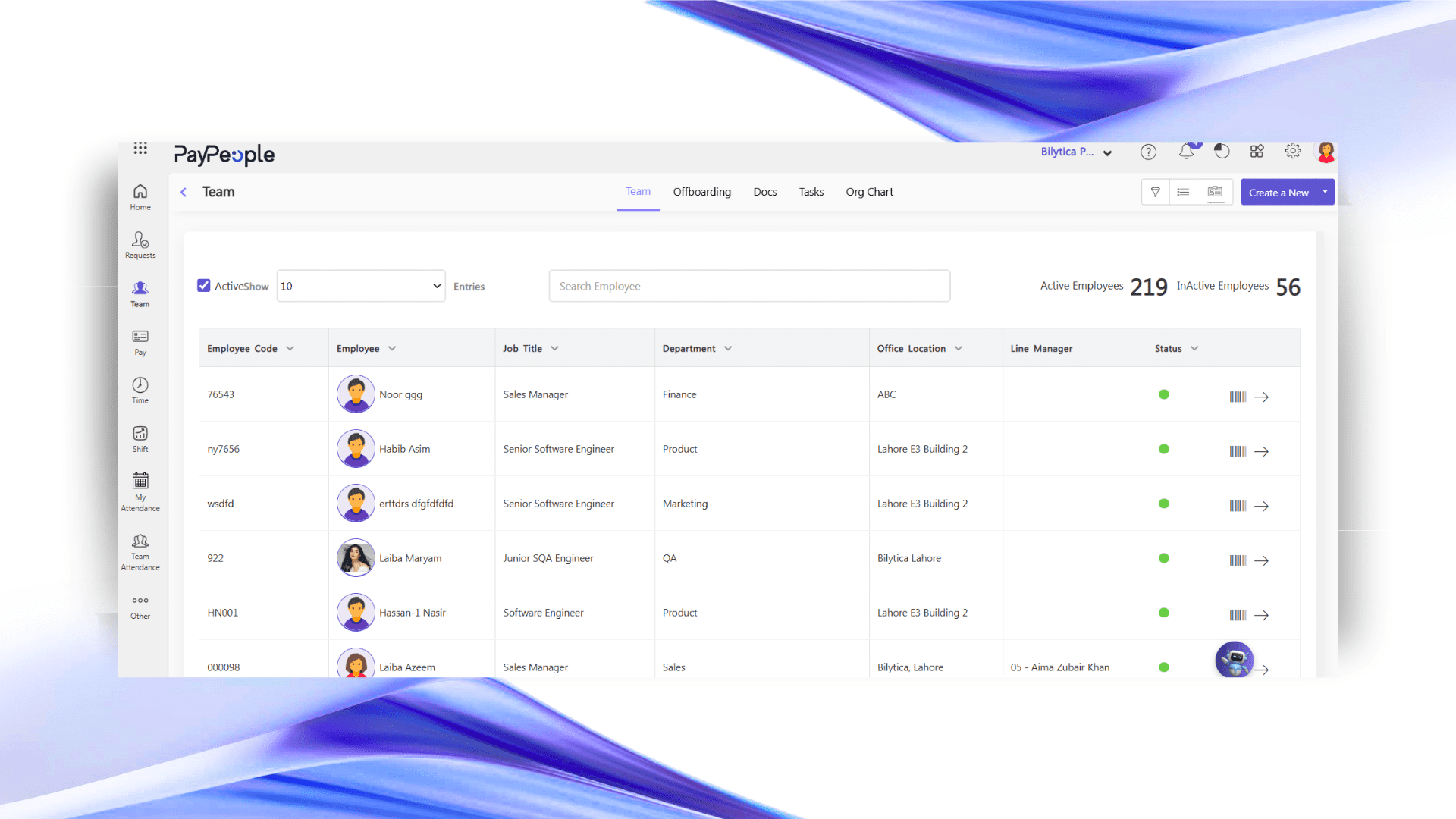Switch to the Offboarding tab
Screen dimensions: 1456x819
pyautogui.click(x=701, y=192)
